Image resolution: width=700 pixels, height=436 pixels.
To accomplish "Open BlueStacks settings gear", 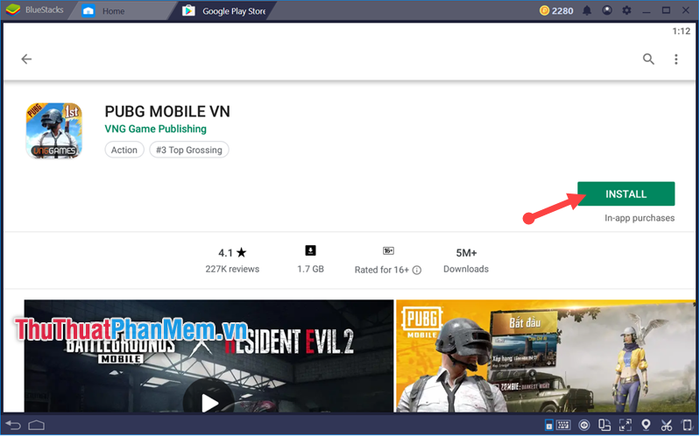I will (x=627, y=10).
